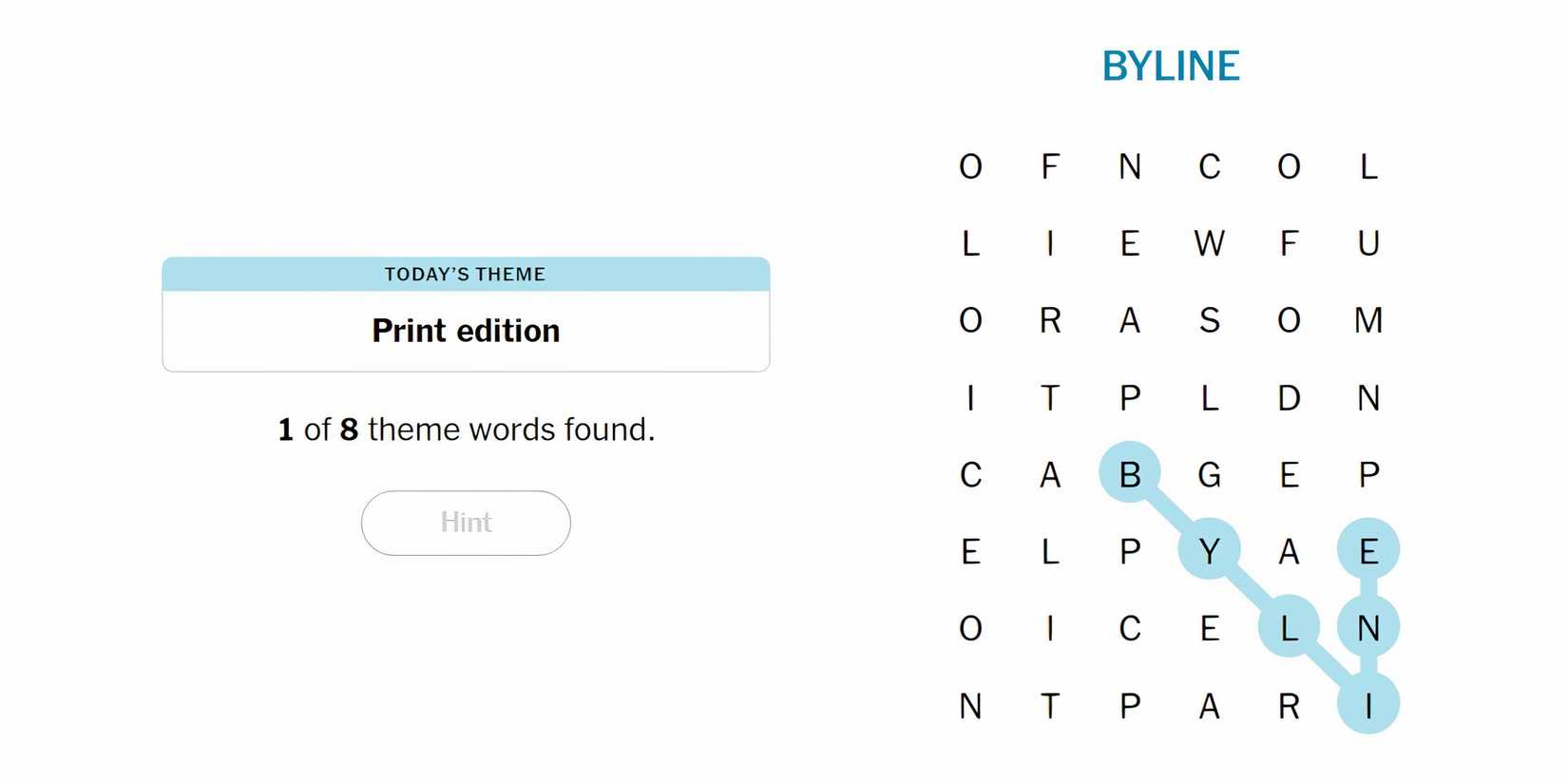Select the letter G beside highlighted B
The image size is (1568, 783).
1209,474
